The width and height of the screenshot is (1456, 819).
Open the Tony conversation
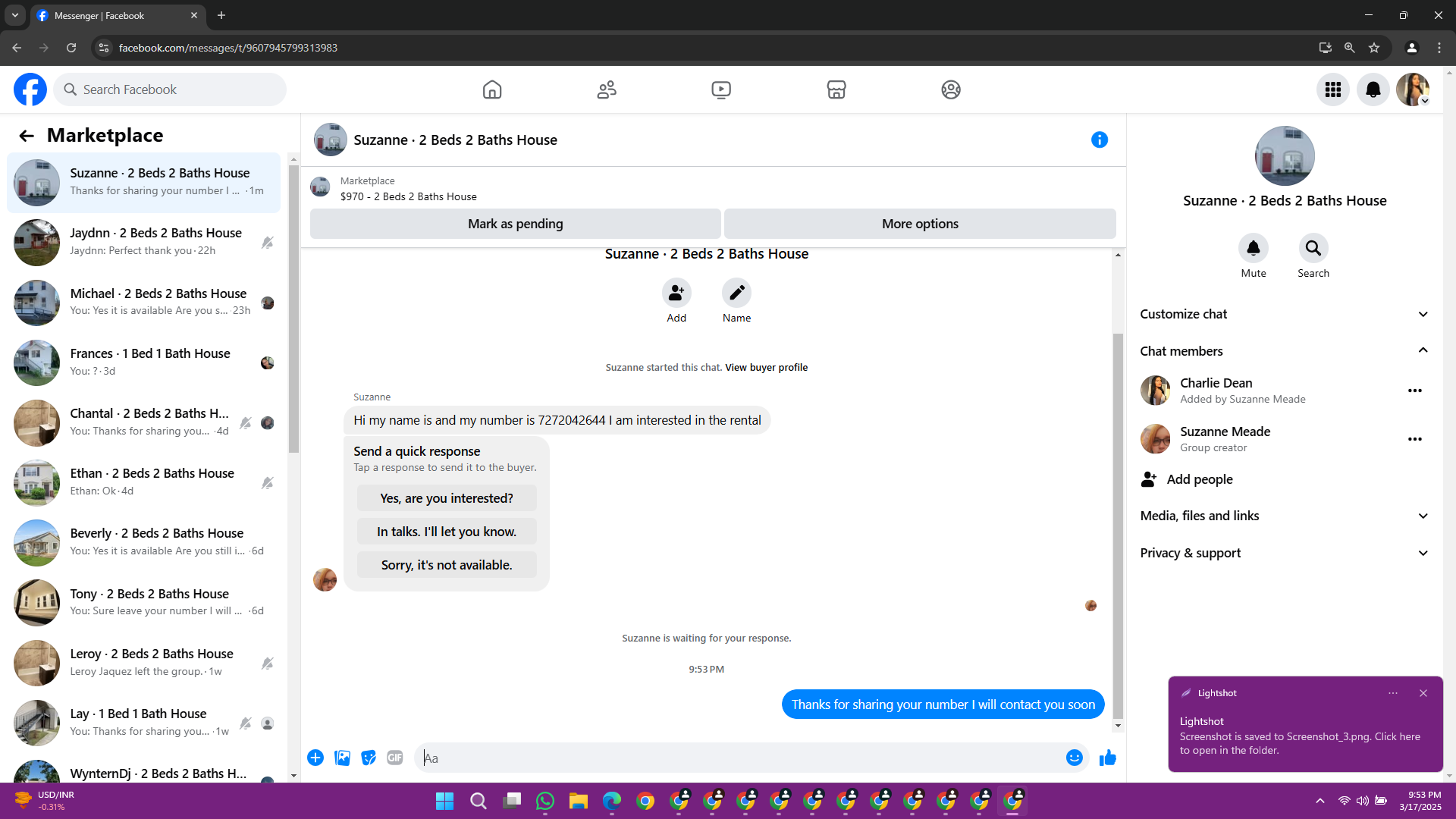pos(144,602)
